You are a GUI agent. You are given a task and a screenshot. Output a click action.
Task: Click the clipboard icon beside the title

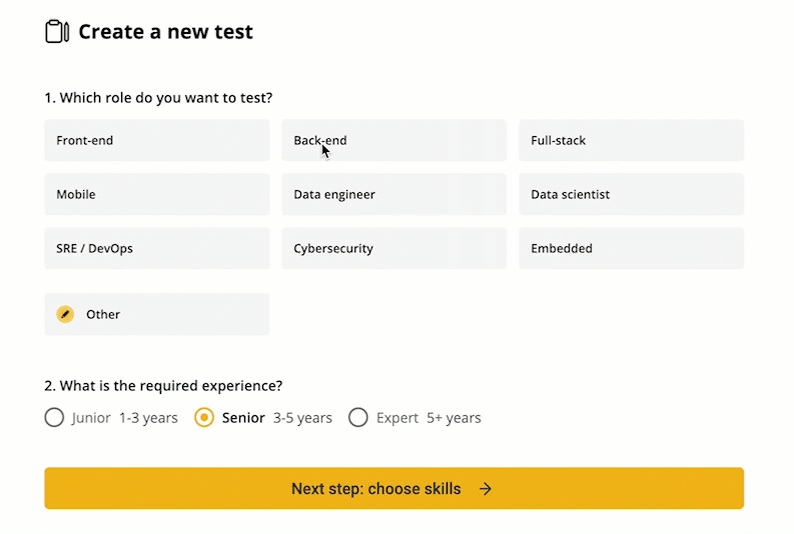(57, 32)
